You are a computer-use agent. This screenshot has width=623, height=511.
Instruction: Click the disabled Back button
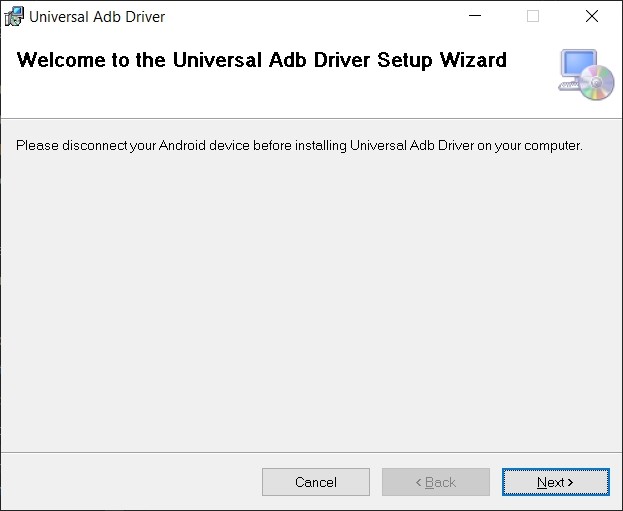click(x=436, y=482)
